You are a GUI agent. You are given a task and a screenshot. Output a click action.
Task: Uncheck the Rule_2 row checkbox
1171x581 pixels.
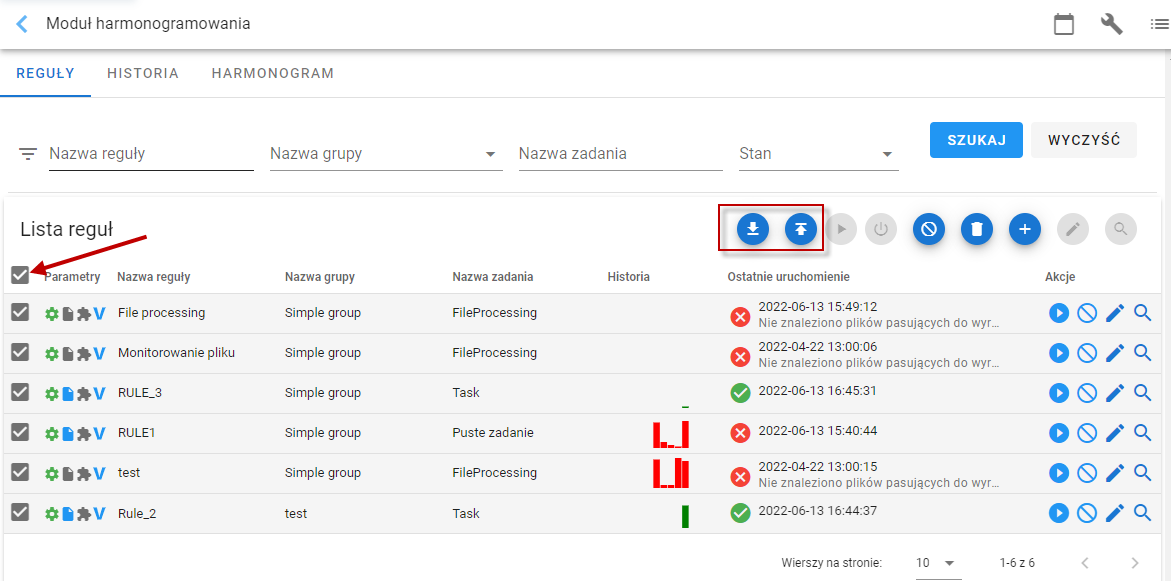(20, 512)
